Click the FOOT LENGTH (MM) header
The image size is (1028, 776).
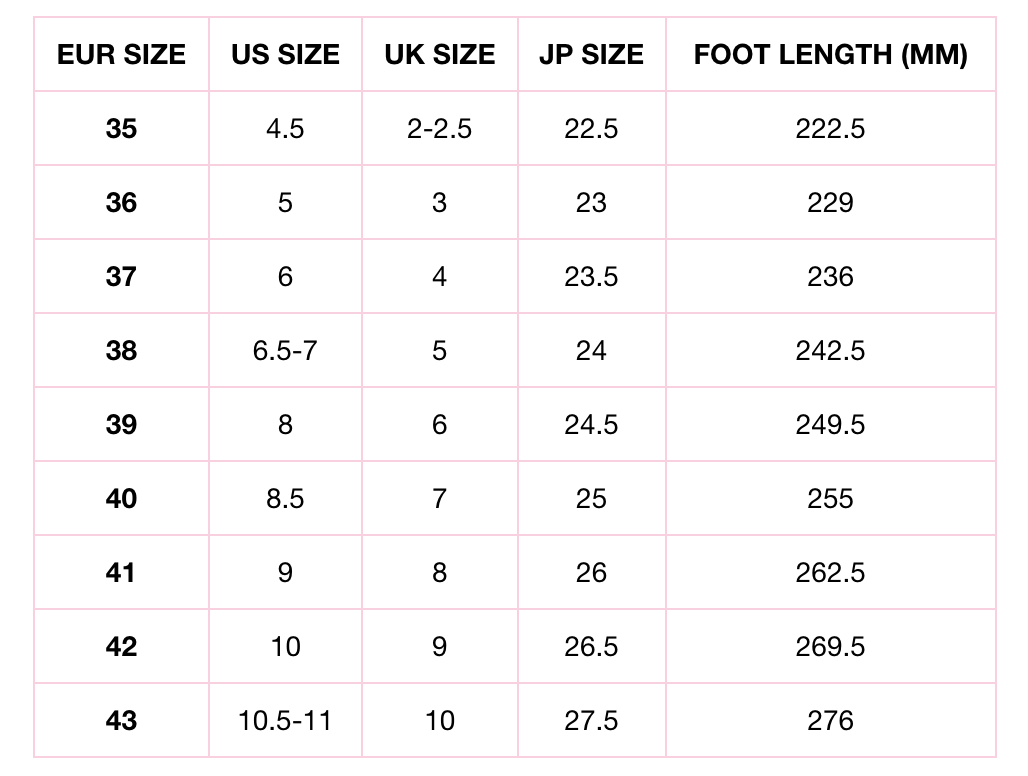pos(830,54)
